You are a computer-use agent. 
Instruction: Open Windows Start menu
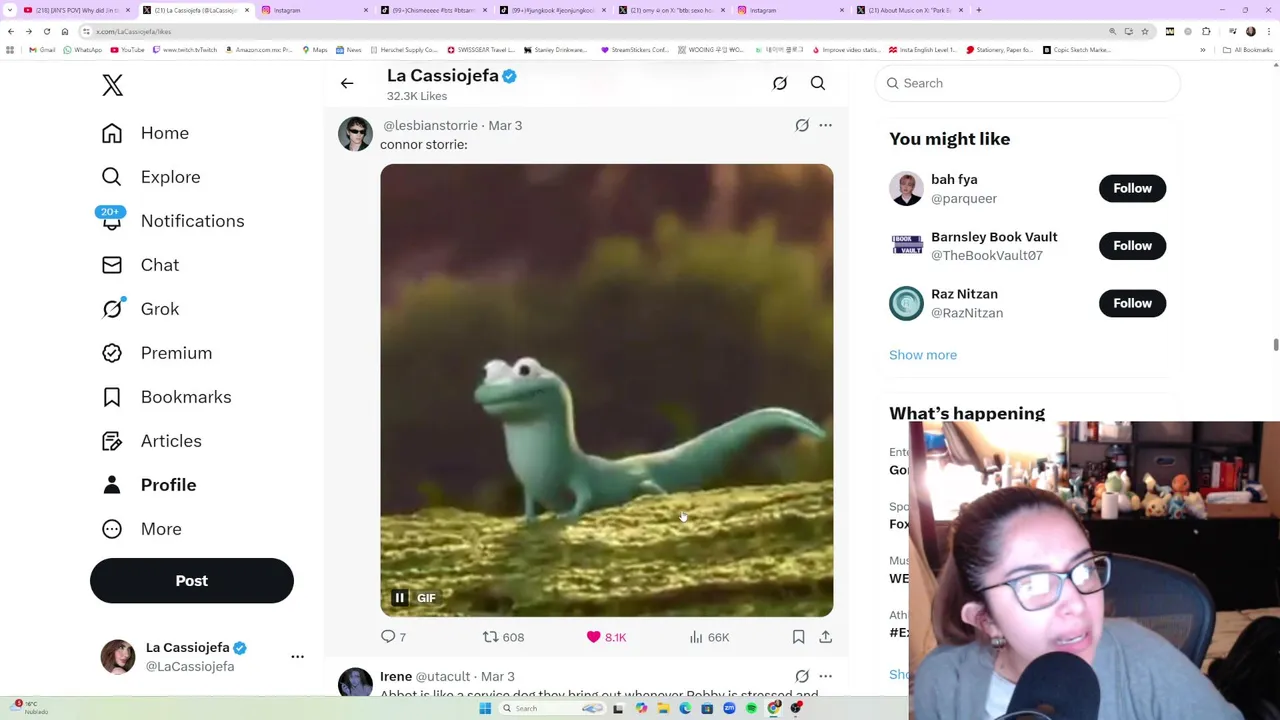tap(485, 709)
